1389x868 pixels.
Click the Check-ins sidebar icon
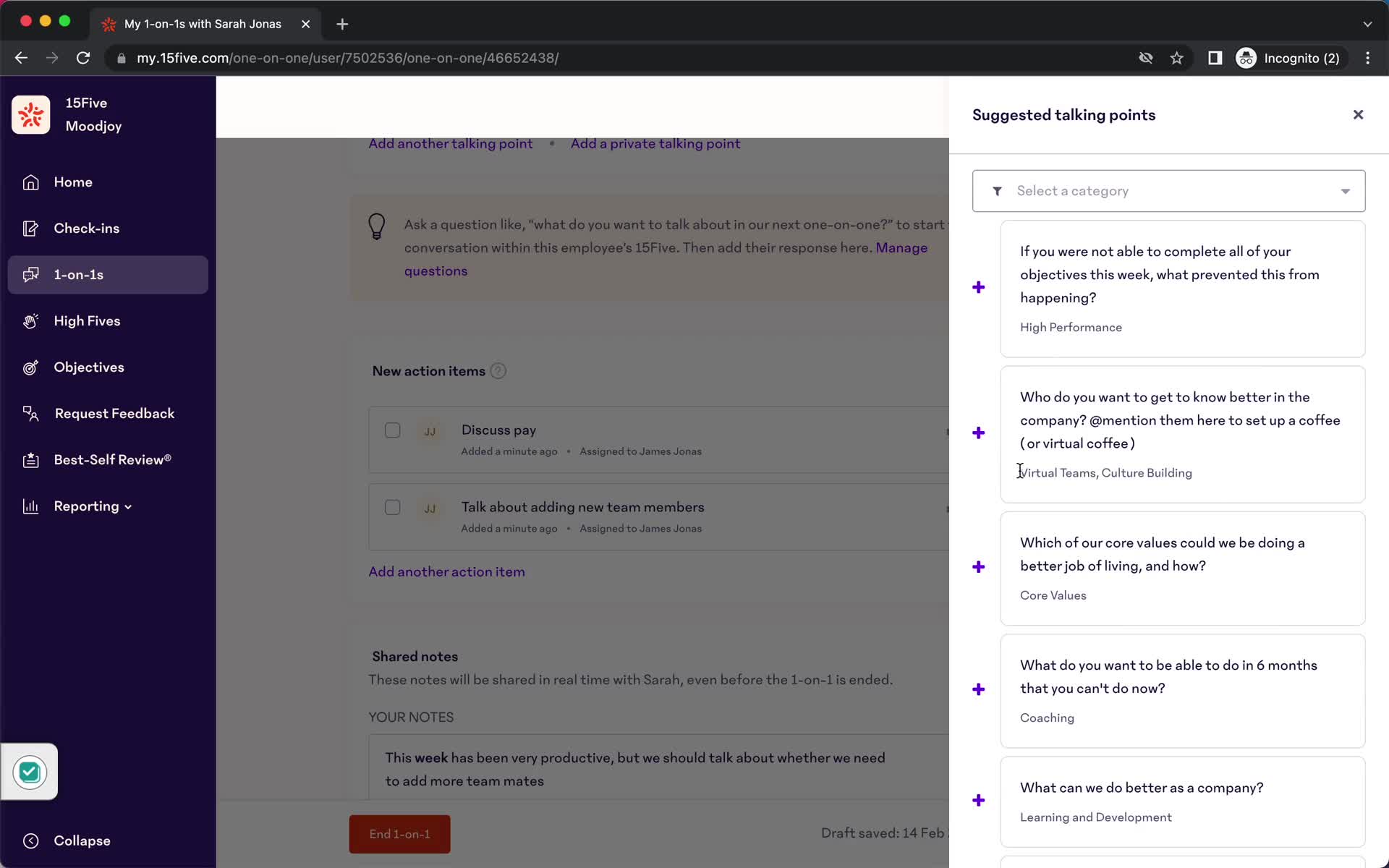click(30, 228)
